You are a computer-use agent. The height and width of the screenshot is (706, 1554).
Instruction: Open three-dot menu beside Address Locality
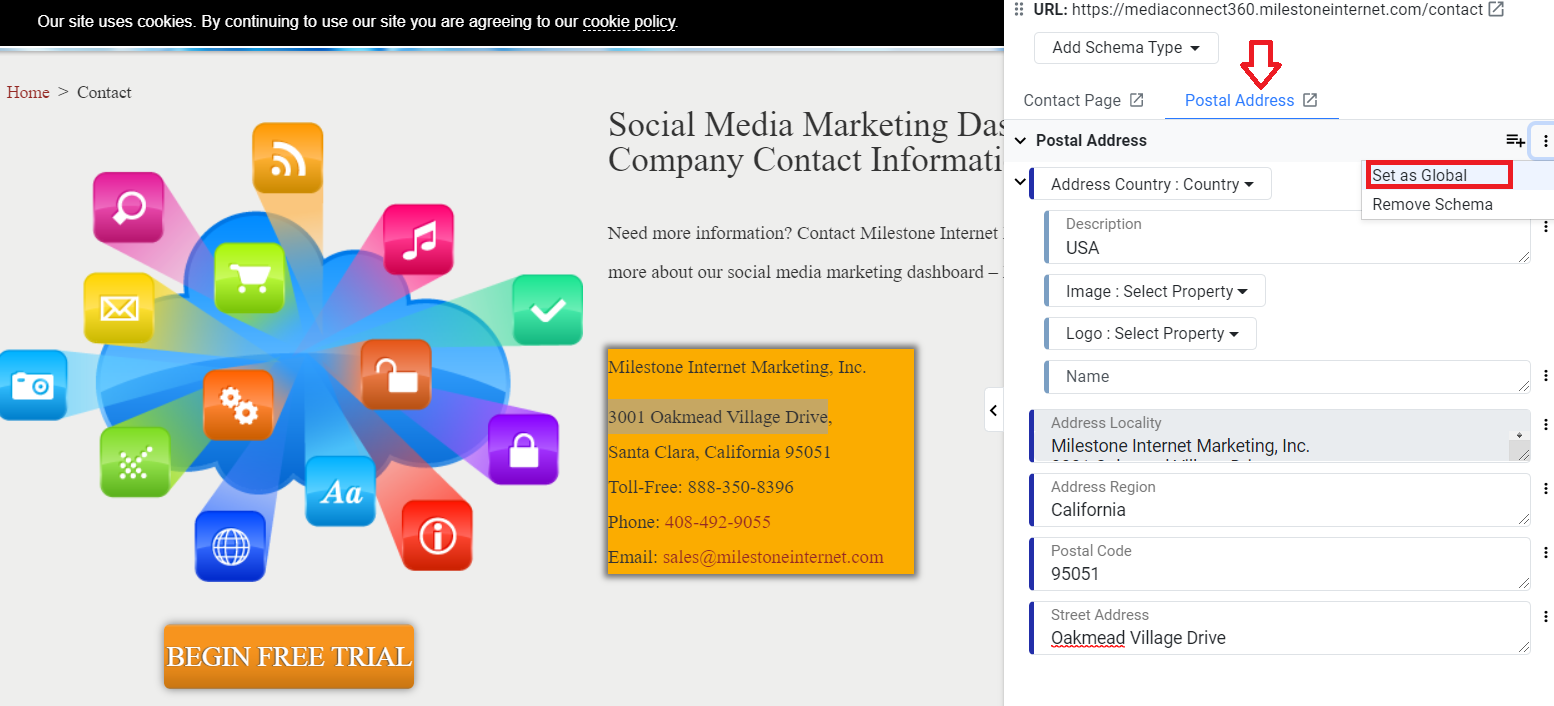[1545, 425]
